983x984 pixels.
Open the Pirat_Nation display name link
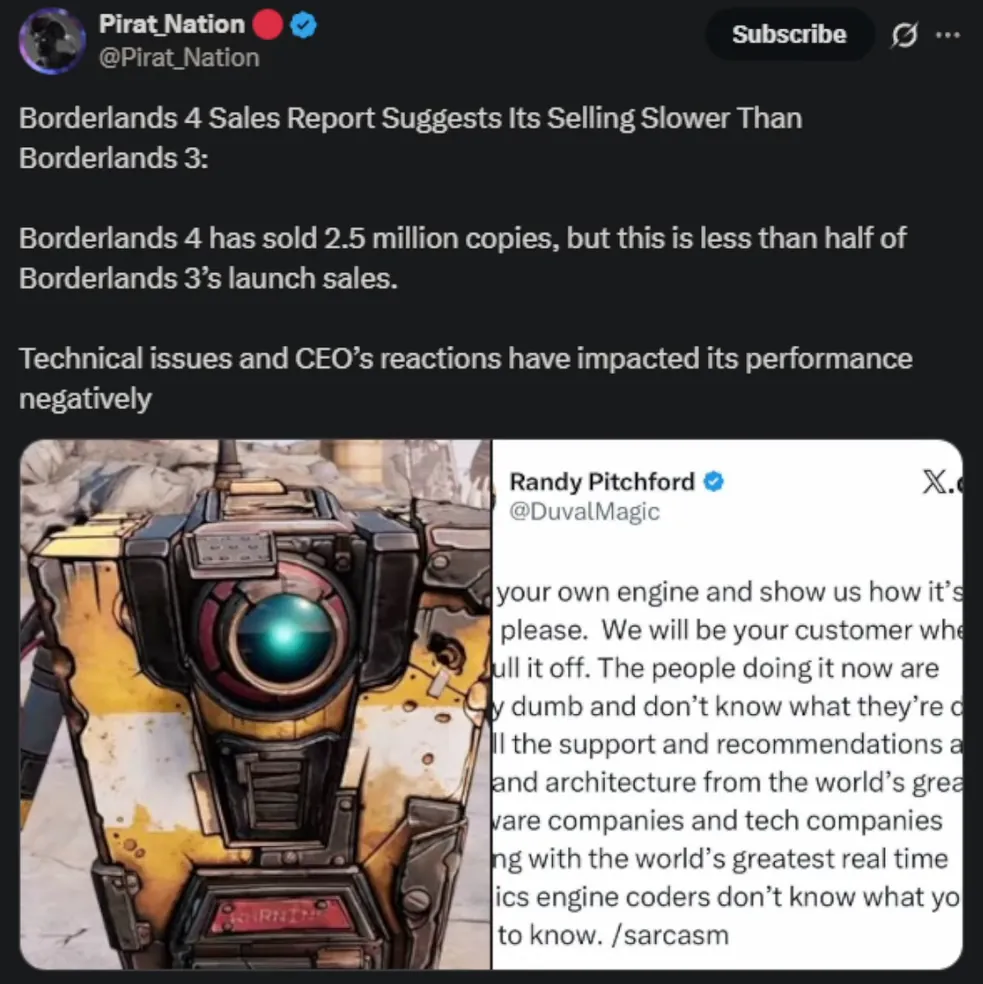[x=171, y=24]
